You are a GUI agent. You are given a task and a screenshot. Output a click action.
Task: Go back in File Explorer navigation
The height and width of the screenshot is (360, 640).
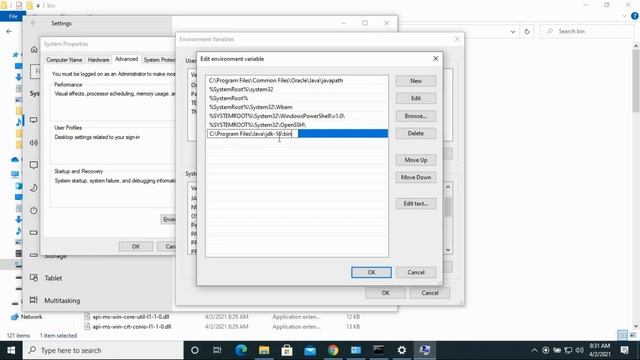point(9,31)
